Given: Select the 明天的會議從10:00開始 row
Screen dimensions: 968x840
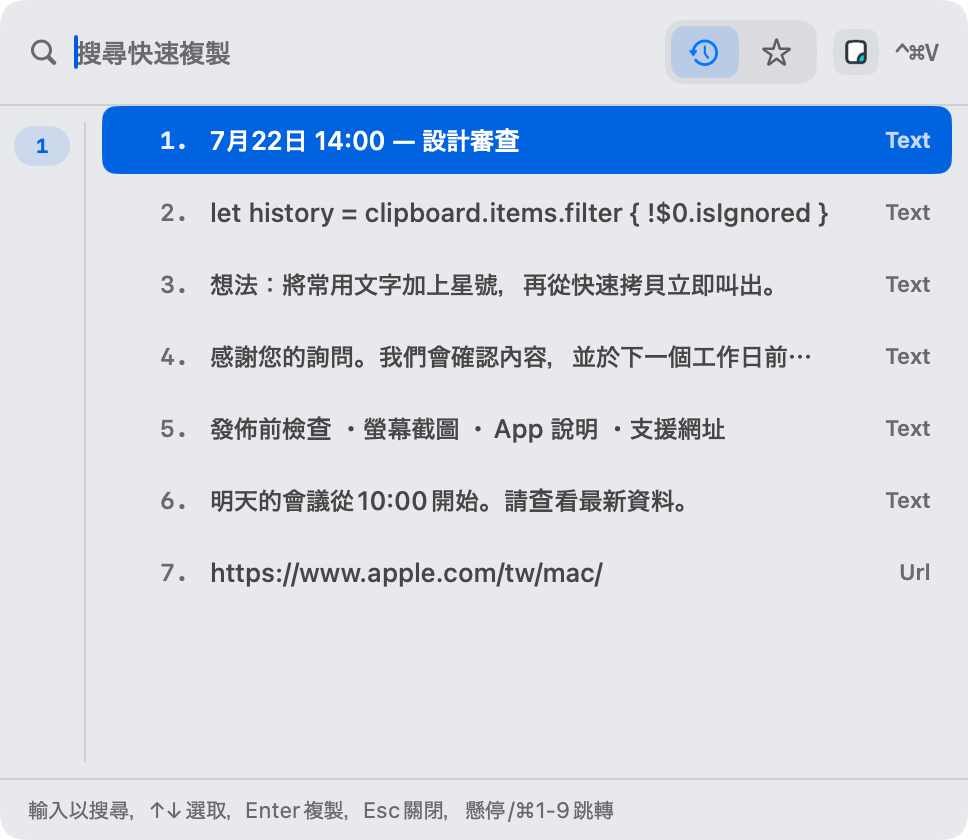Looking at the screenshot, I should pos(527,501).
